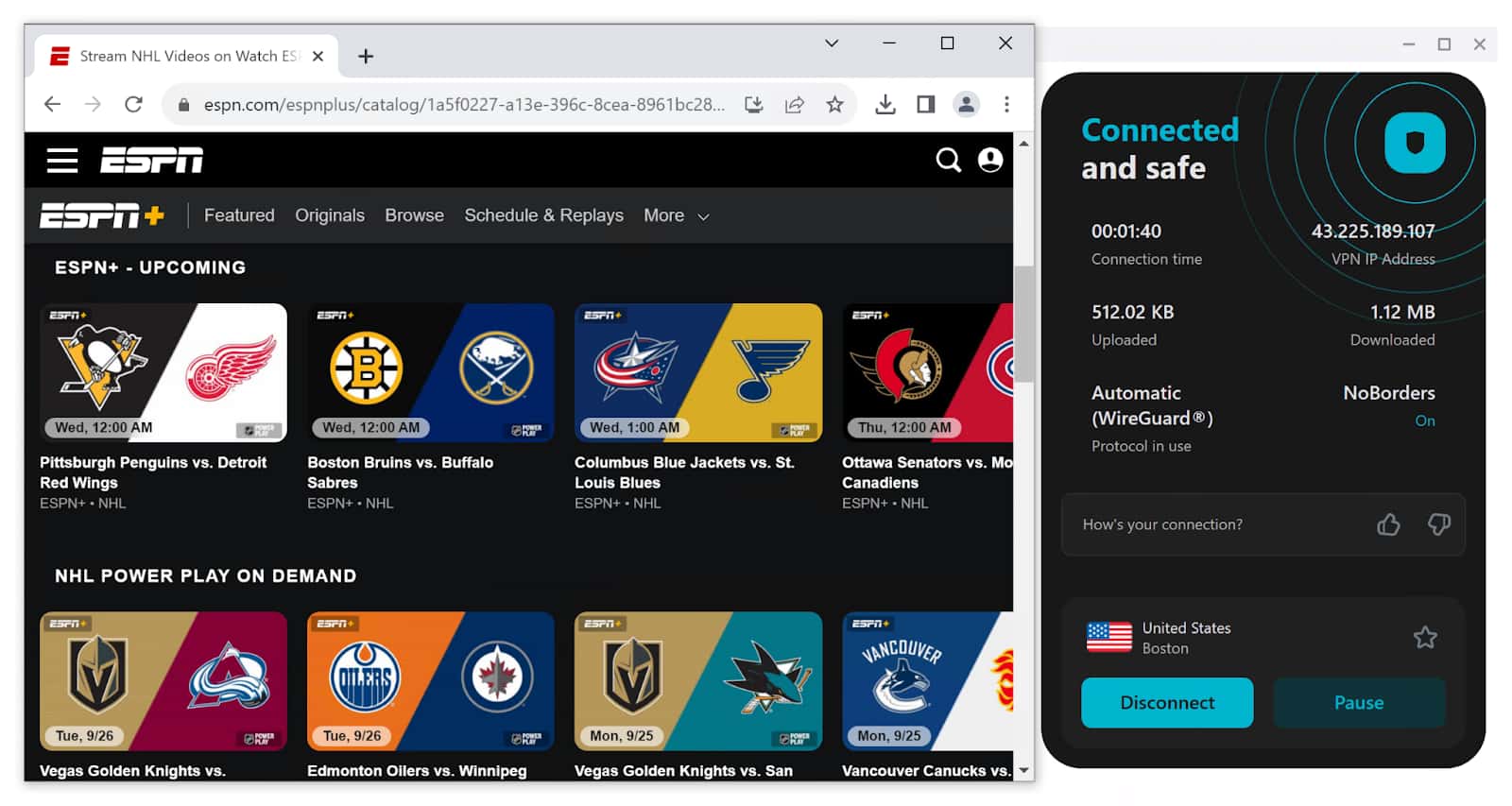1512x806 pixels.
Task: Open the Featured tab
Action: pyautogui.click(x=239, y=215)
